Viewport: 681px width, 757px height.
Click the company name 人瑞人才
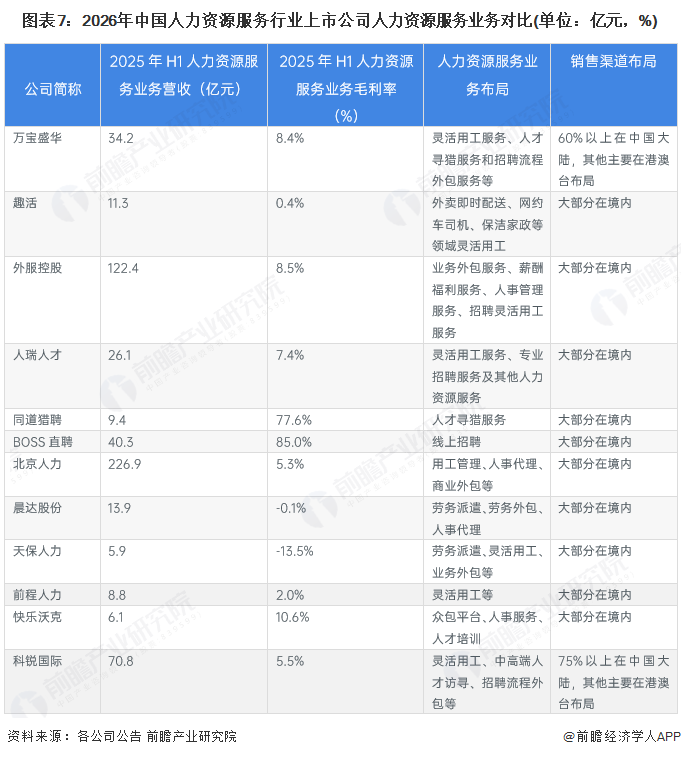click(37, 355)
